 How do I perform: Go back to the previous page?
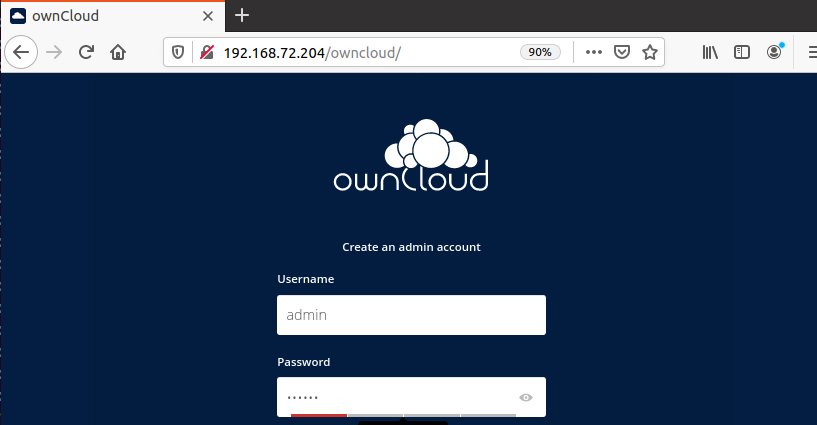click(x=21, y=52)
